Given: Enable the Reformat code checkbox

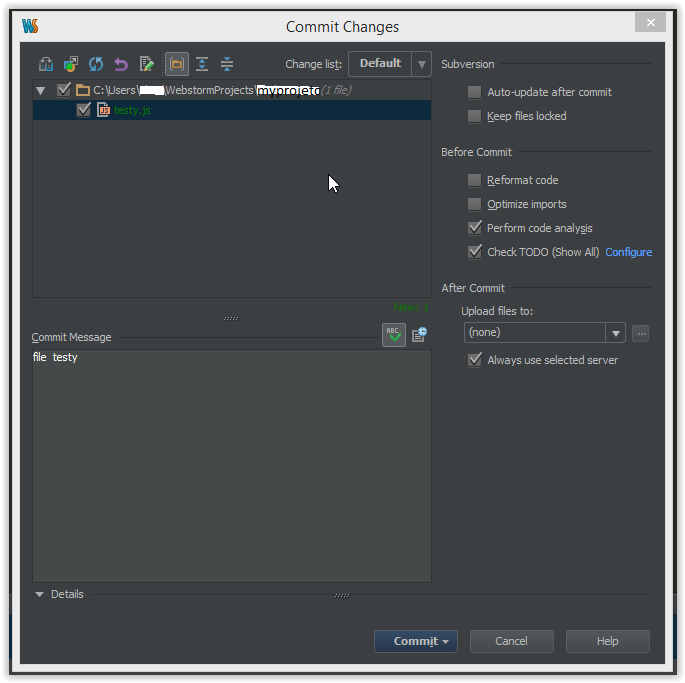Looking at the screenshot, I should coord(474,180).
